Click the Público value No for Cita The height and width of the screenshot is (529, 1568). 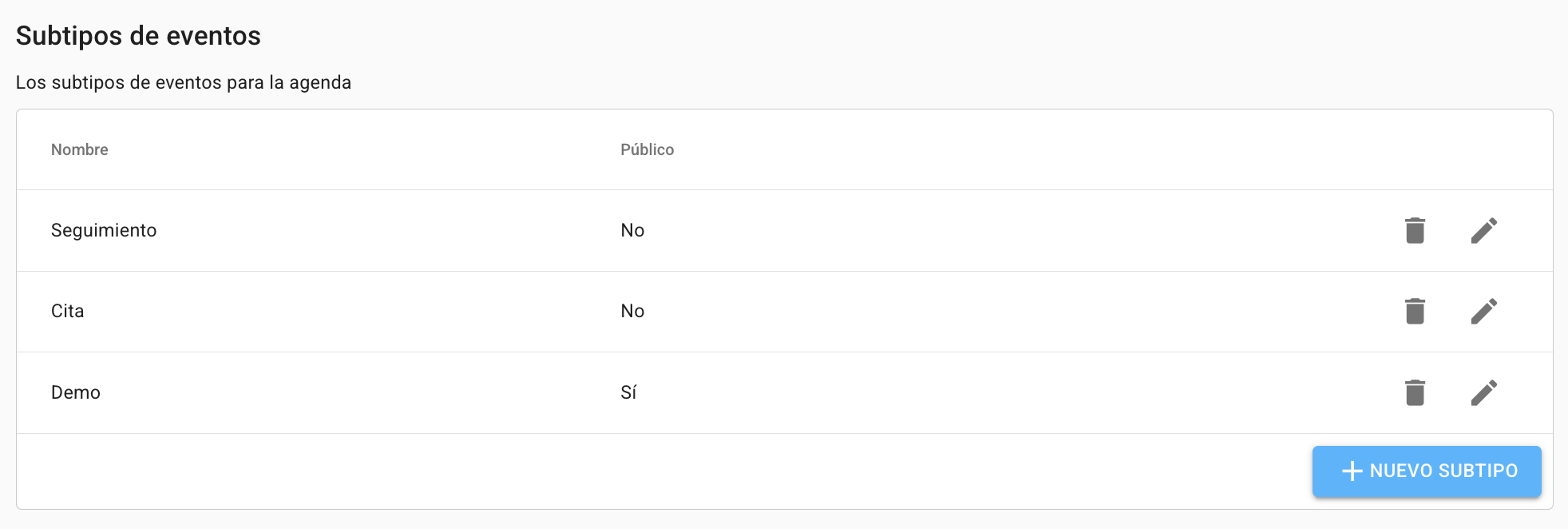pyautogui.click(x=632, y=311)
